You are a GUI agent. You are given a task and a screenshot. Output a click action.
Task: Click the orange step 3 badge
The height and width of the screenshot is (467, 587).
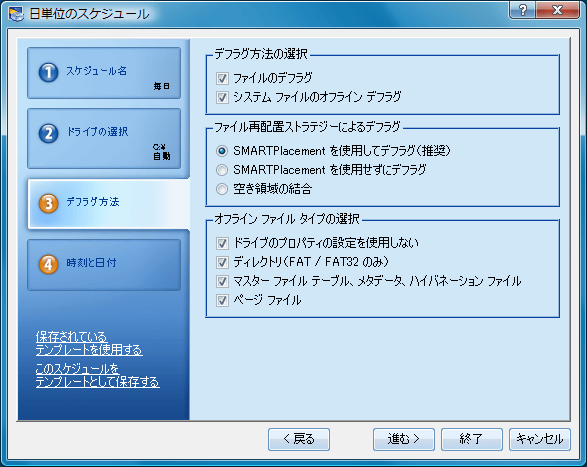[48, 203]
